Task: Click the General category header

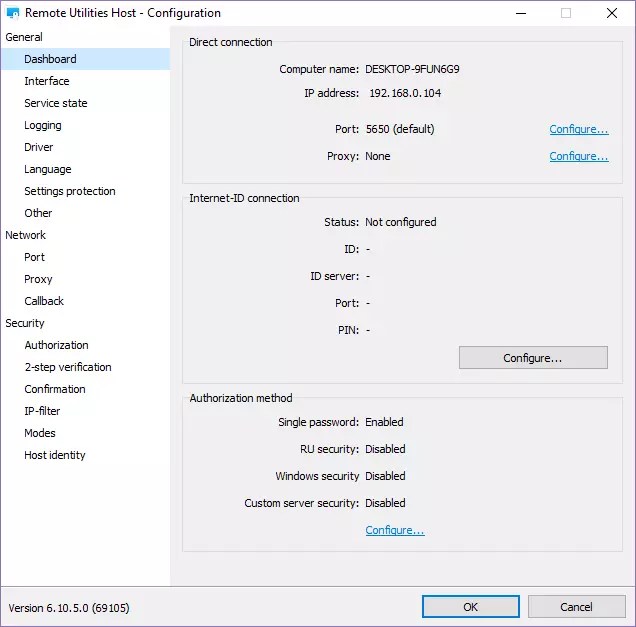Action: [x=24, y=37]
